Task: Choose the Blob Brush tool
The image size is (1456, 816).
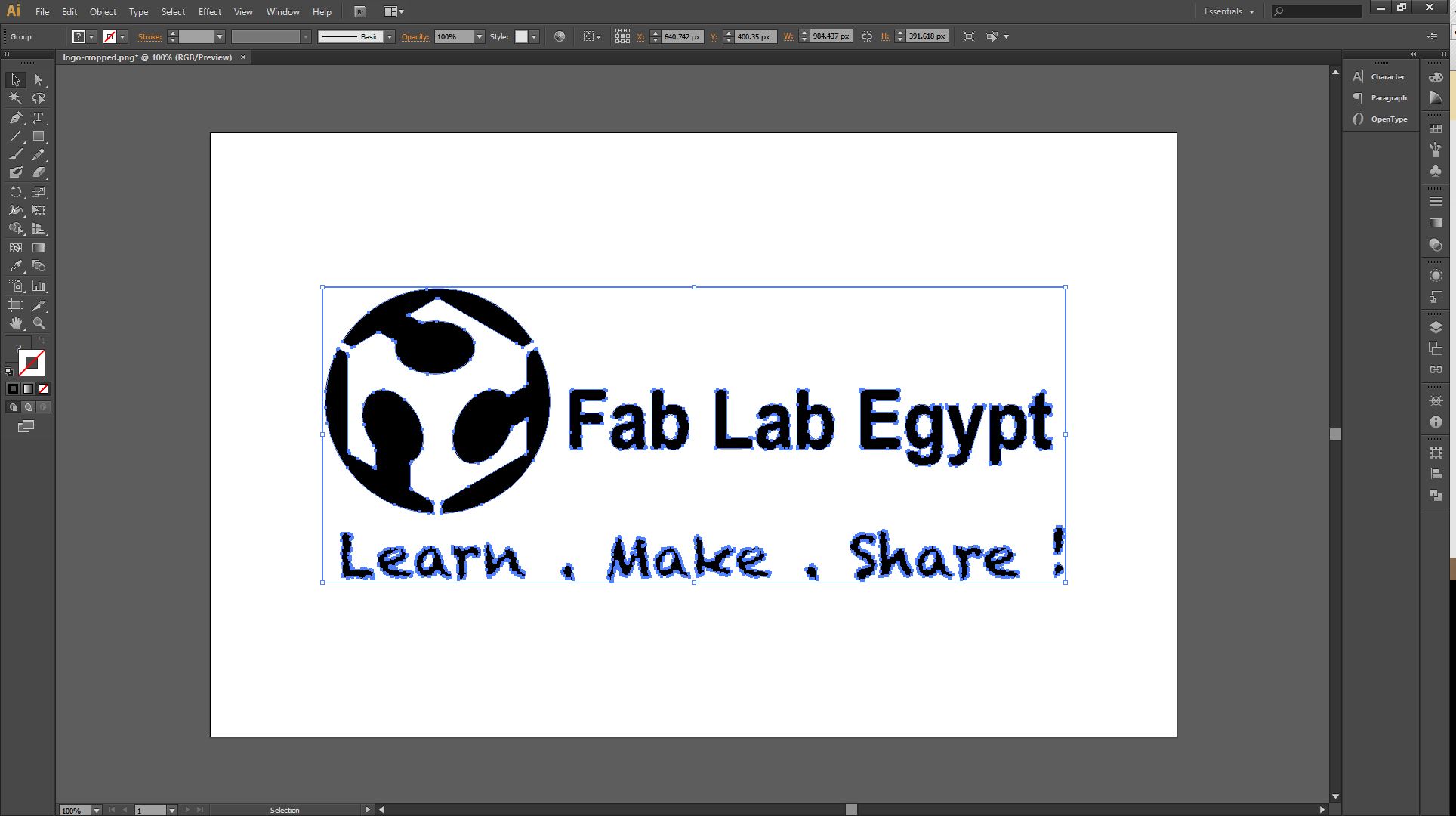Action: point(15,172)
